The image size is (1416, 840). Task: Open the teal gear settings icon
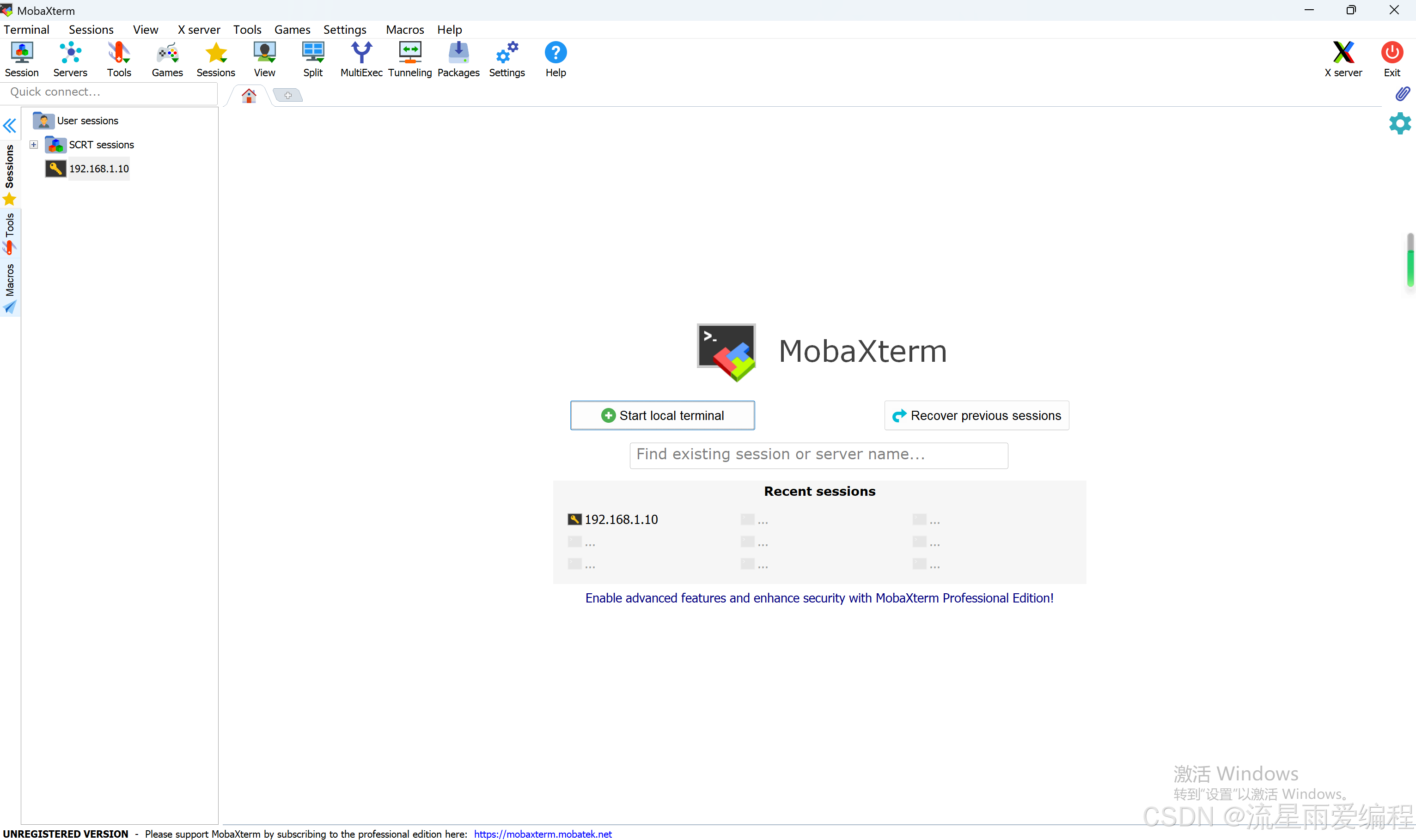tap(1399, 123)
